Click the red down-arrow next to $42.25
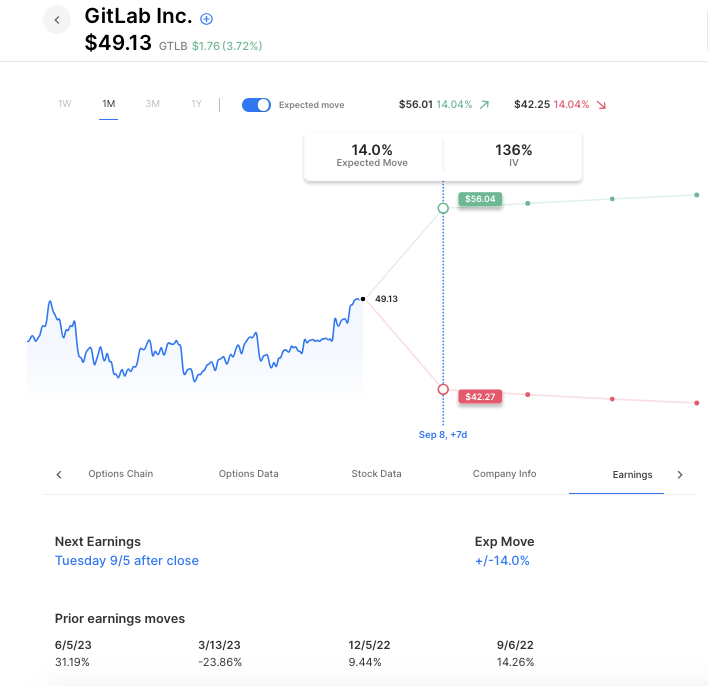This screenshot has height=686, width=708. click(x=601, y=105)
